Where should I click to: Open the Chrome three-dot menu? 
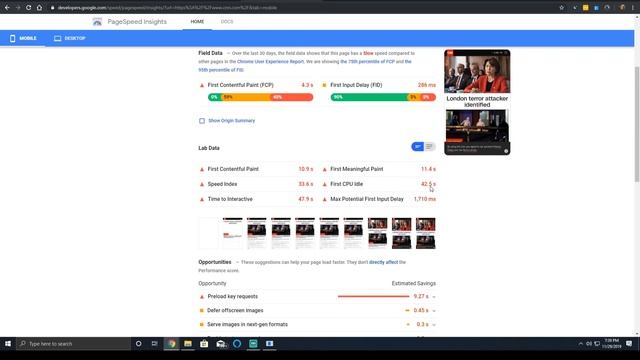pos(633,7)
